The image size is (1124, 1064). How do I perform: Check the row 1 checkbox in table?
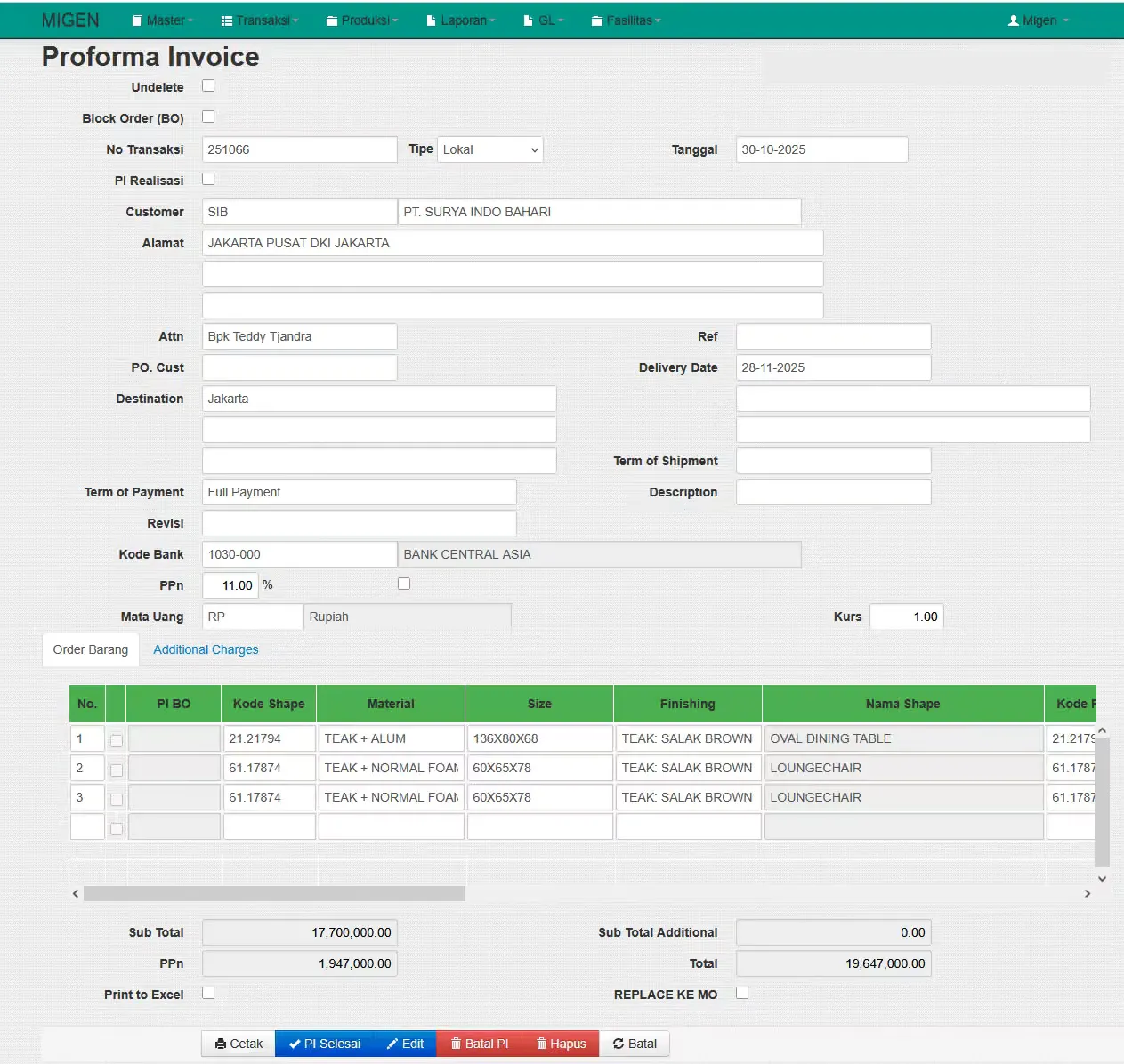116,740
